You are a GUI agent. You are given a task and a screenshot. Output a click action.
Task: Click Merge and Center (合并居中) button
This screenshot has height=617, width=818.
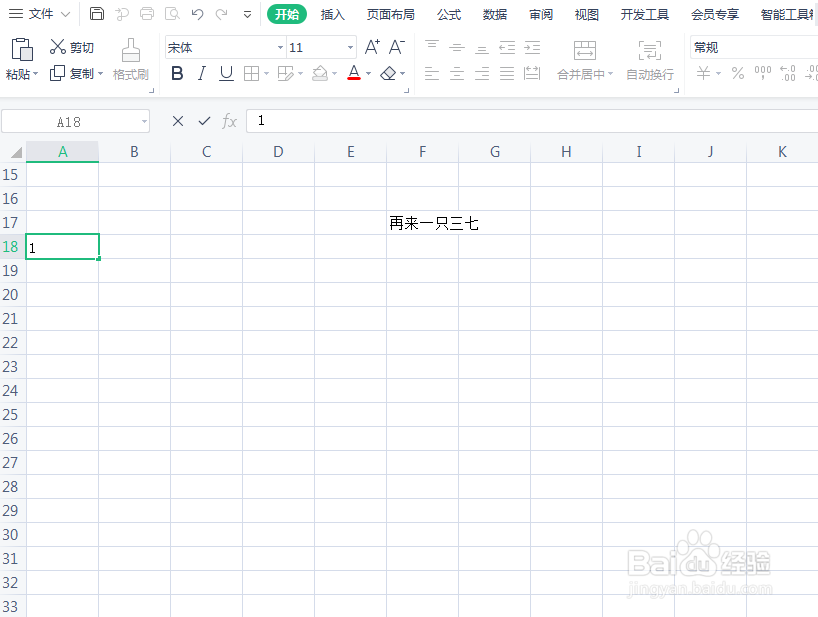coord(585,61)
